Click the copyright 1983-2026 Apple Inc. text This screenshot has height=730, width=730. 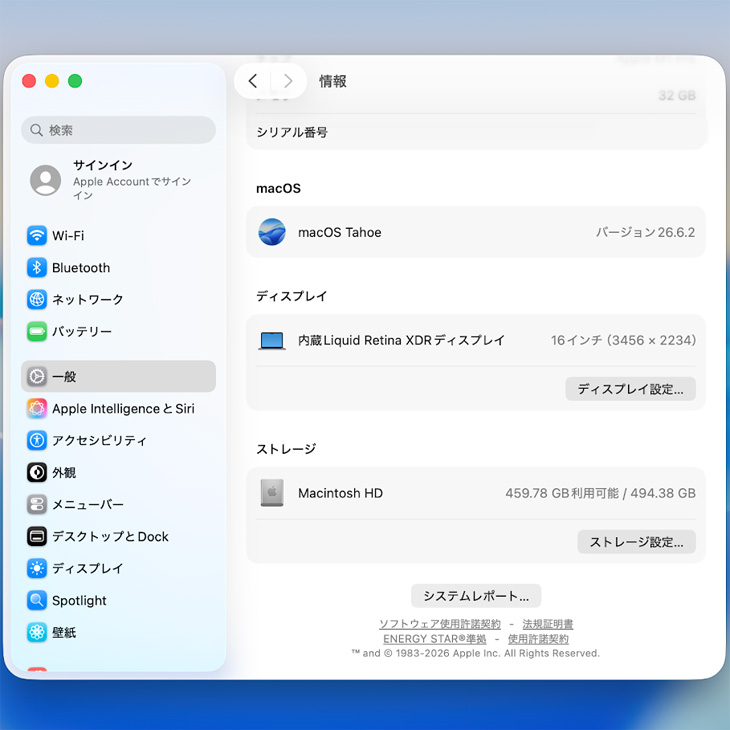click(x=476, y=653)
